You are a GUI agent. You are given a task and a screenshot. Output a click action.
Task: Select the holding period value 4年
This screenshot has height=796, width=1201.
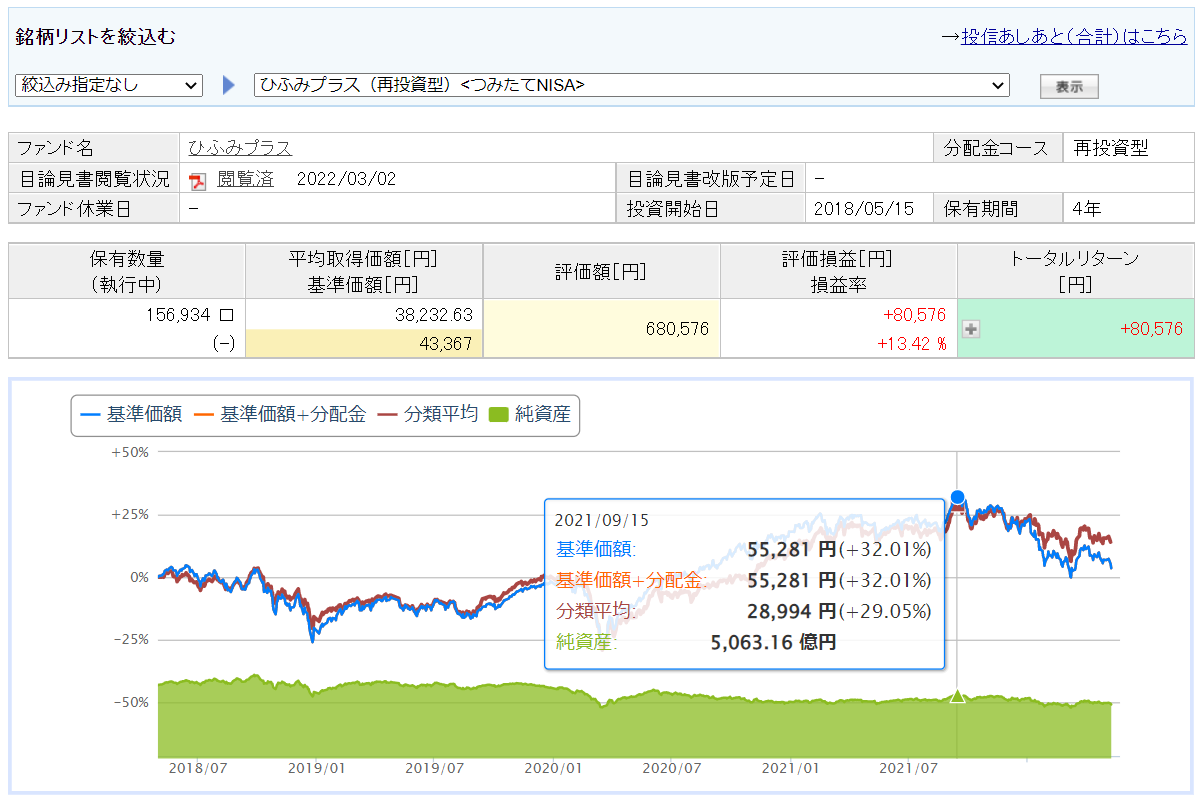(x=1085, y=210)
